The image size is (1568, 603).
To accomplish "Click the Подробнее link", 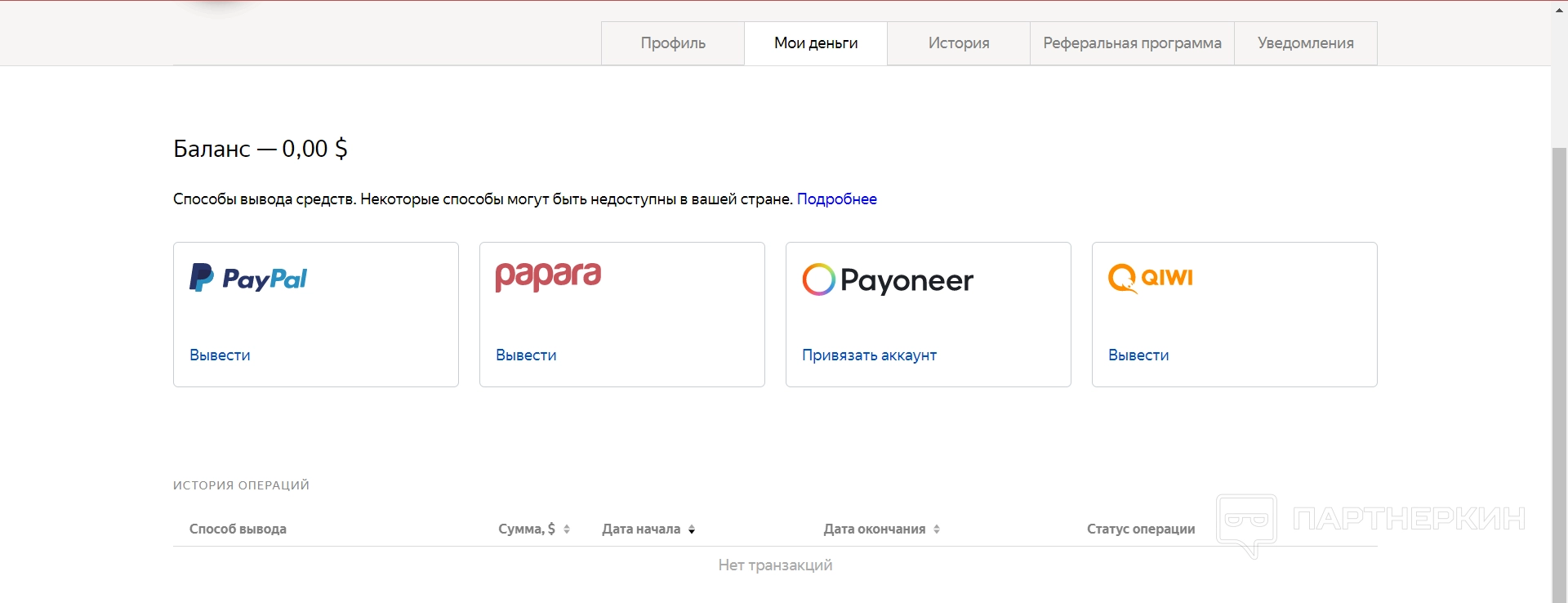I will click(x=836, y=199).
